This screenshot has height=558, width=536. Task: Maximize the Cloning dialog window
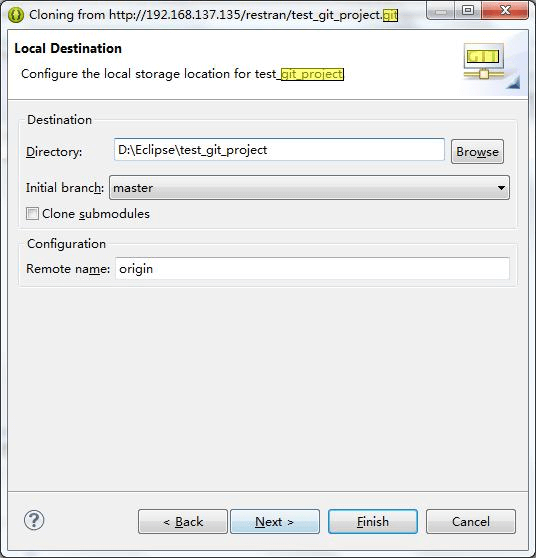468,11
